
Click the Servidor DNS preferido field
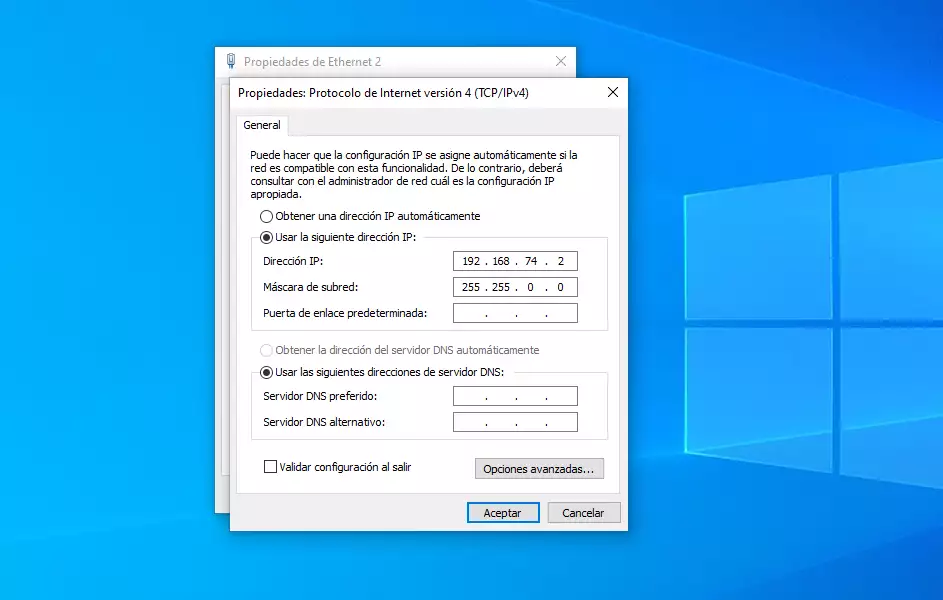[515, 396]
